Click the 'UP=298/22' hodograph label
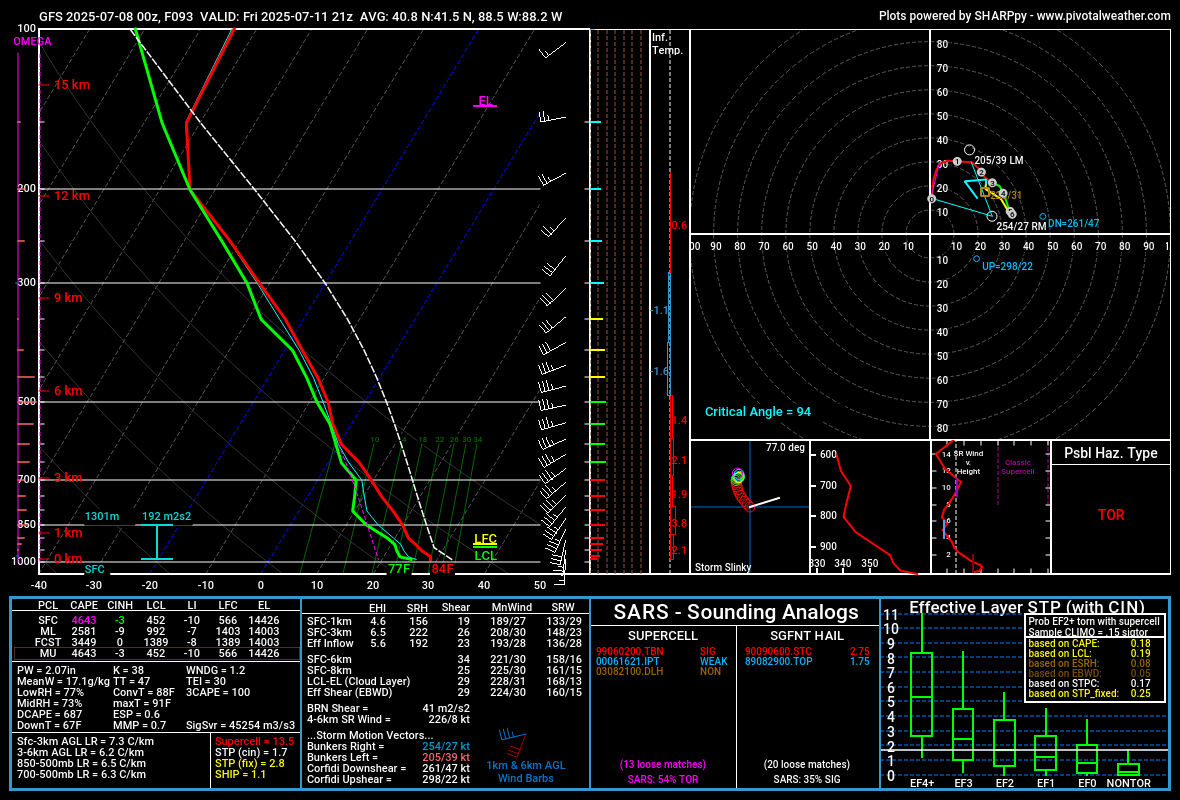The height and width of the screenshot is (800, 1180). tap(1008, 266)
